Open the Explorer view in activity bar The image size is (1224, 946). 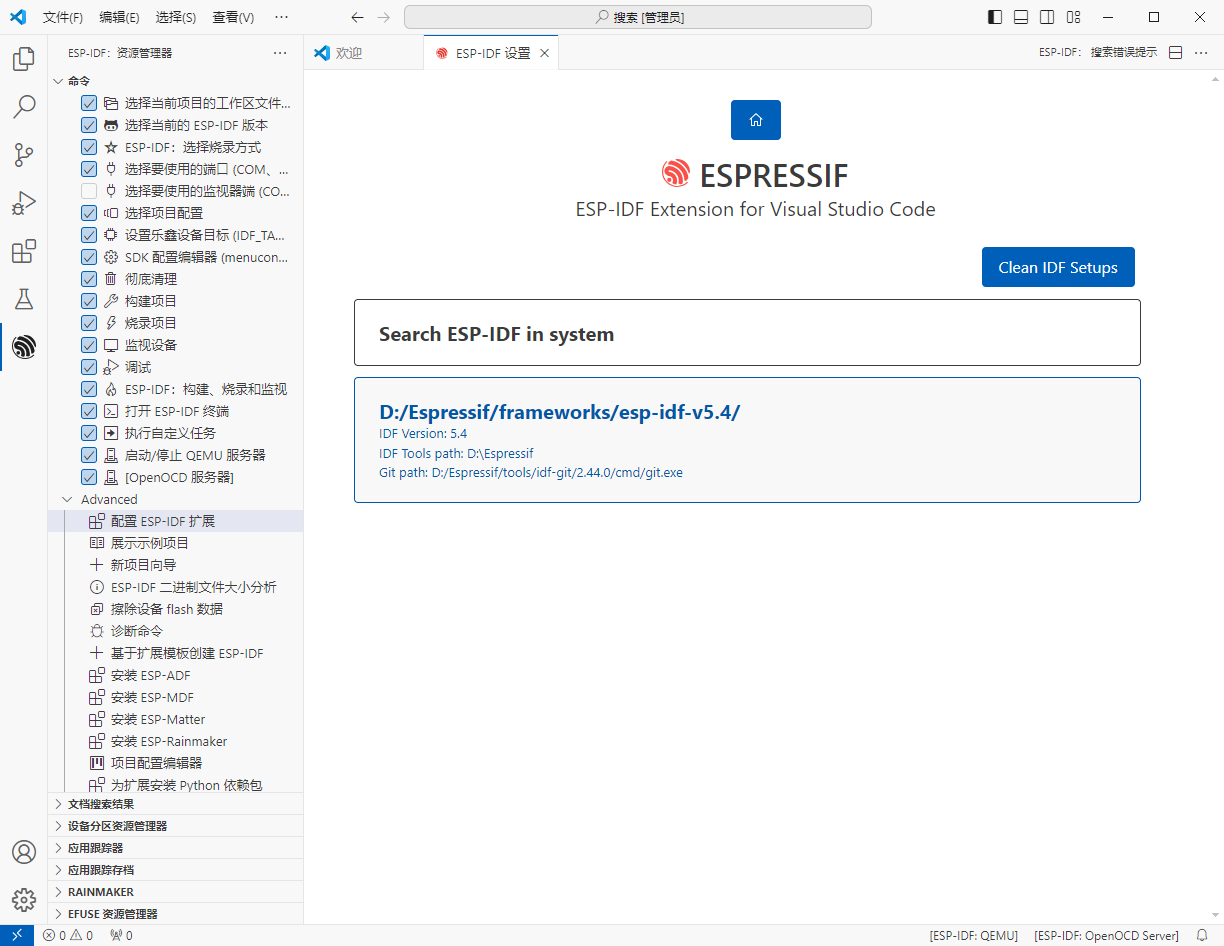click(24, 59)
